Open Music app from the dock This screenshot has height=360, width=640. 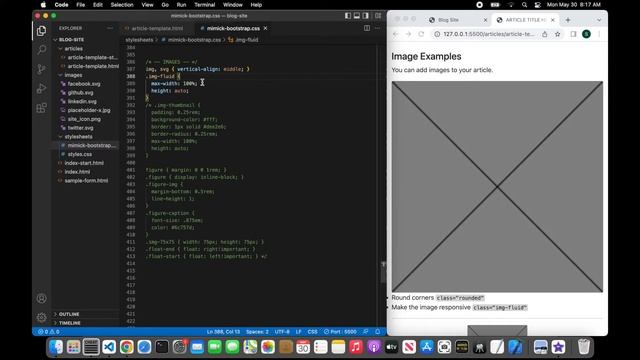point(356,347)
